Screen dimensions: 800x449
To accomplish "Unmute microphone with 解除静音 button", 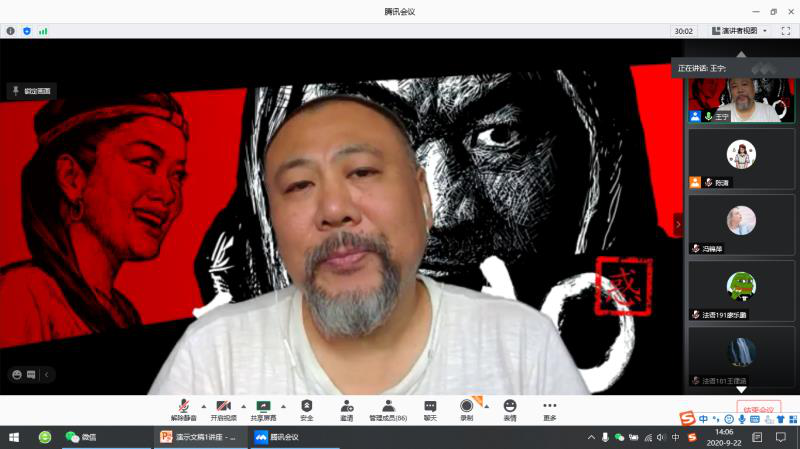I will [183, 408].
